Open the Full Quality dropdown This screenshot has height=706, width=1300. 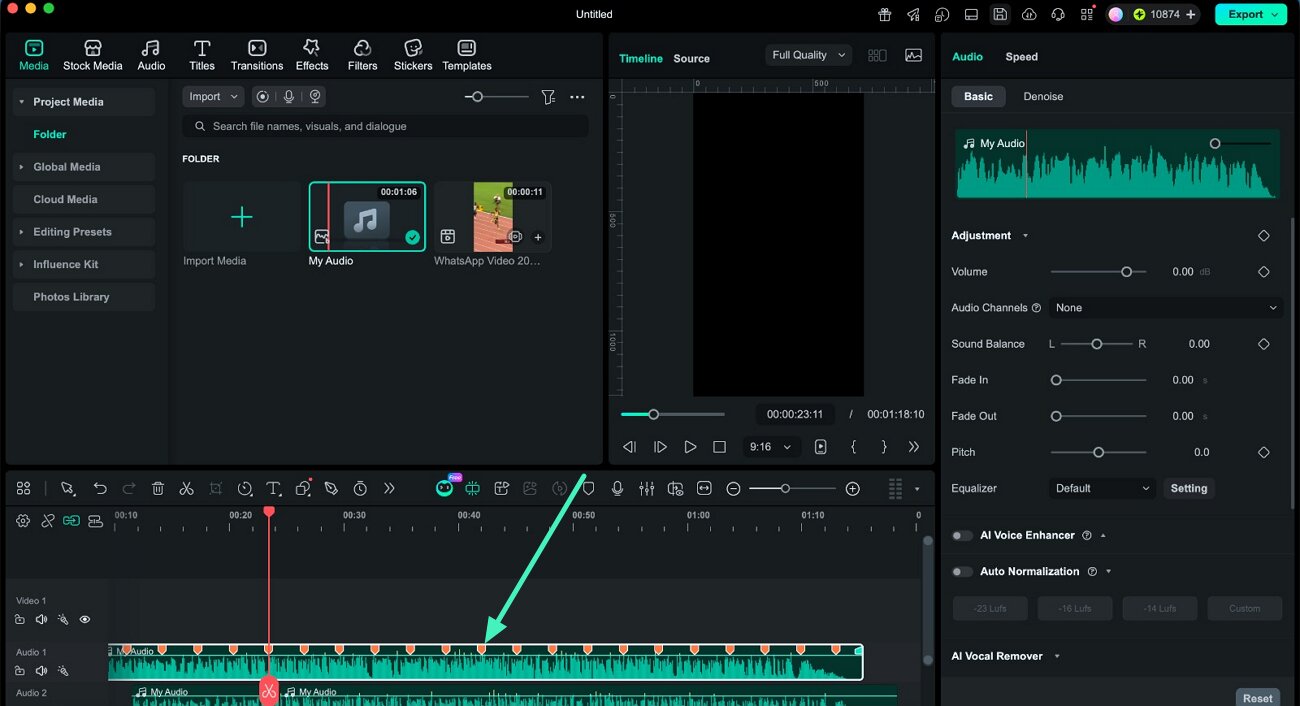coord(808,55)
